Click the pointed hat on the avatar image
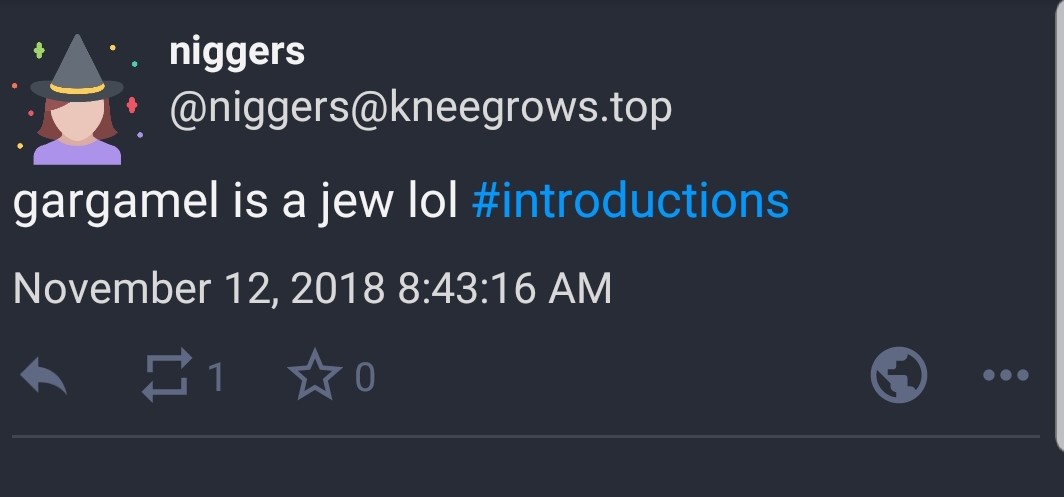 [x=77, y=67]
